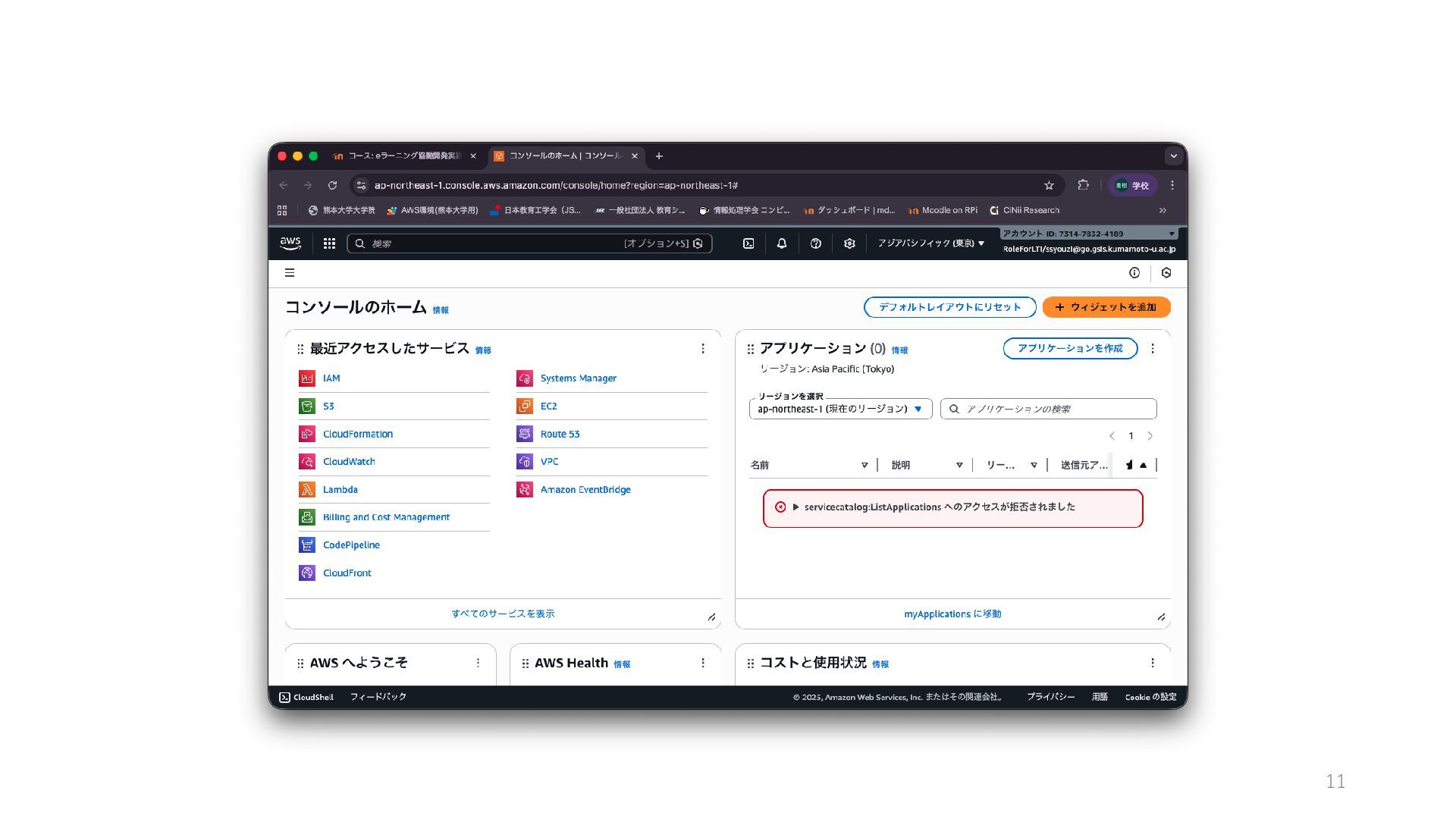Expand the servicecatalog access denied error details
The image size is (1456, 819).
(795, 507)
